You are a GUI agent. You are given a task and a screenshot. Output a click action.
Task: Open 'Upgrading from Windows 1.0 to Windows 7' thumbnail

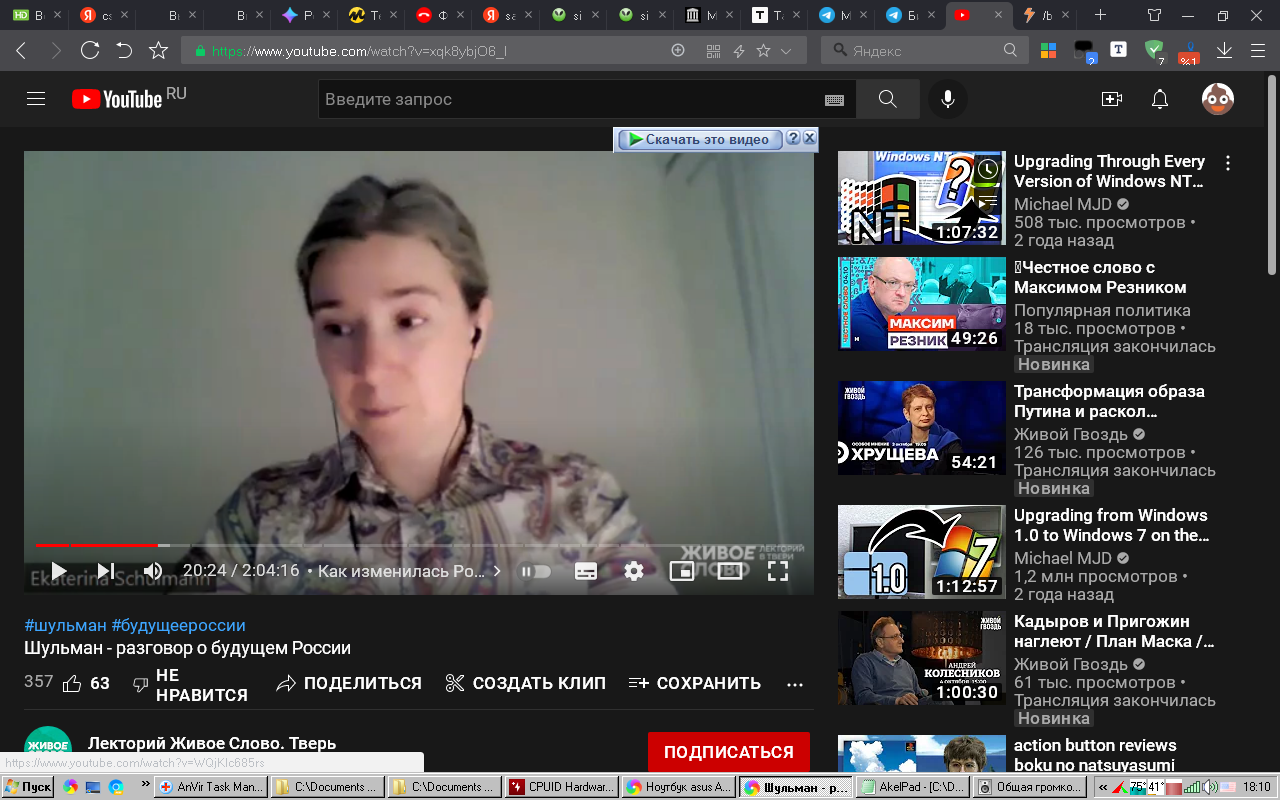pyautogui.click(x=921, y=552)
